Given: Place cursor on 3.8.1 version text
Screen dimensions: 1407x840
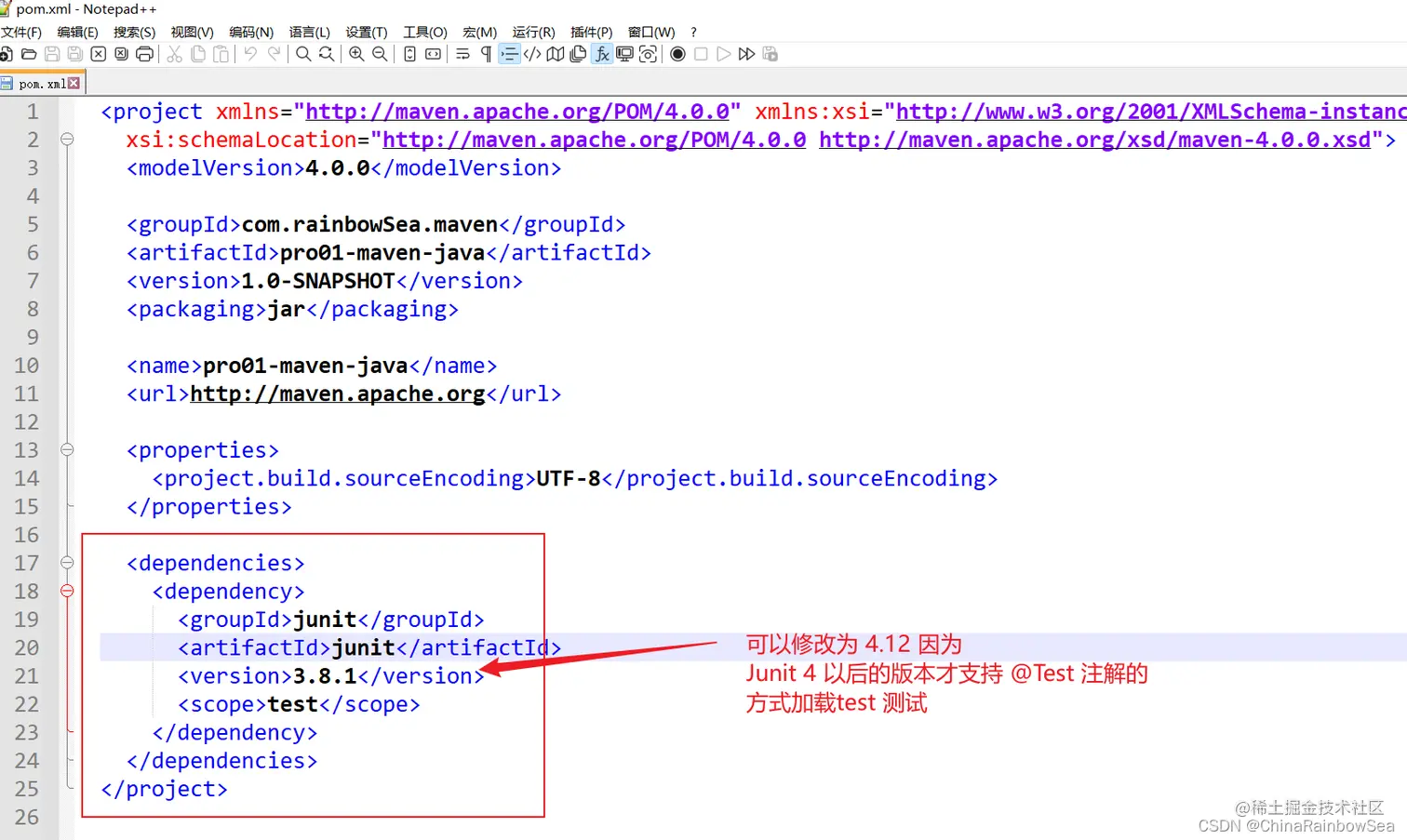Looking at the screenshot, I should (x=326, y=676).
